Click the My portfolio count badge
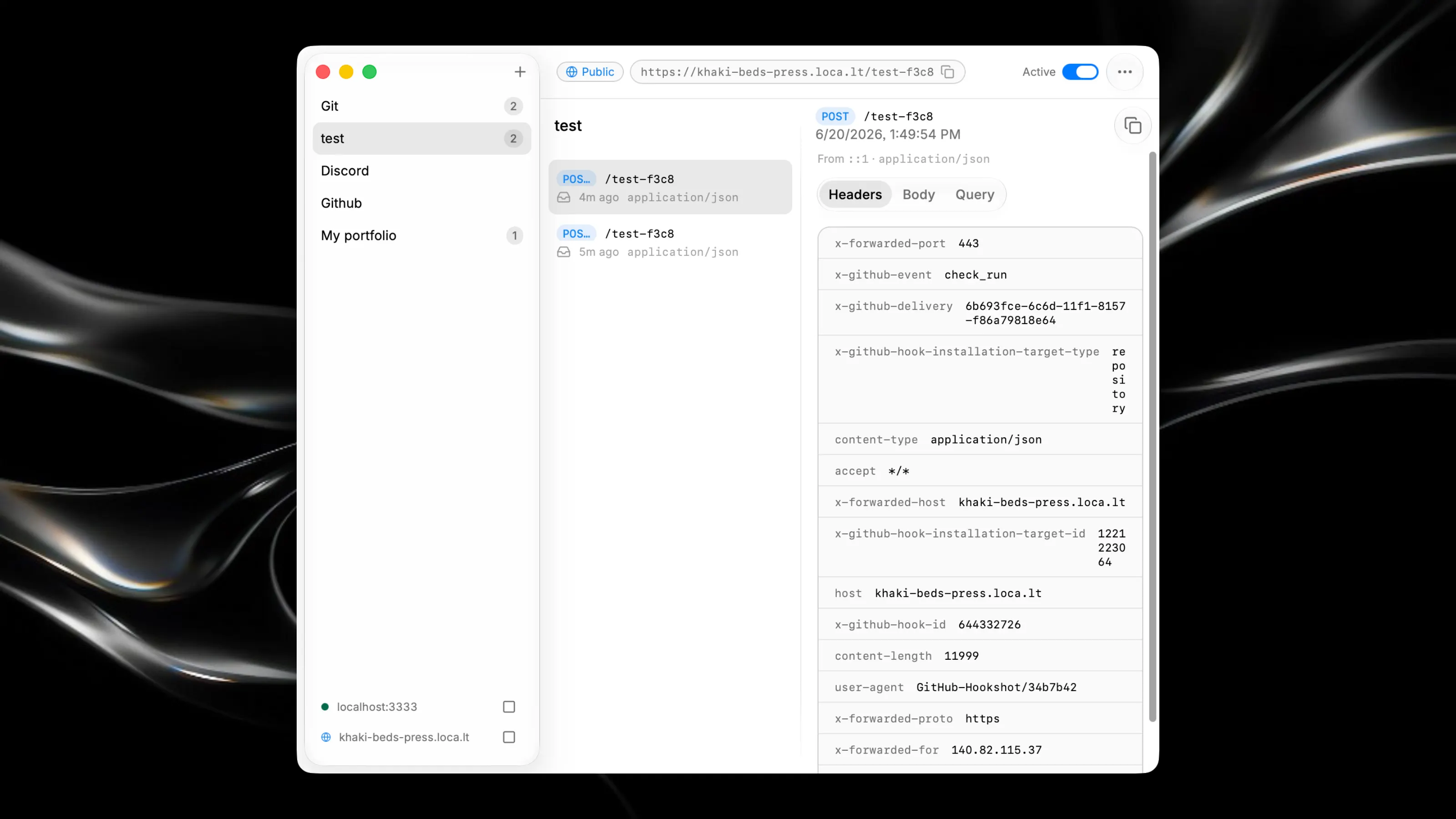Screen dimensions: 1456x819 pyautogui.click(x=514, y=235)
